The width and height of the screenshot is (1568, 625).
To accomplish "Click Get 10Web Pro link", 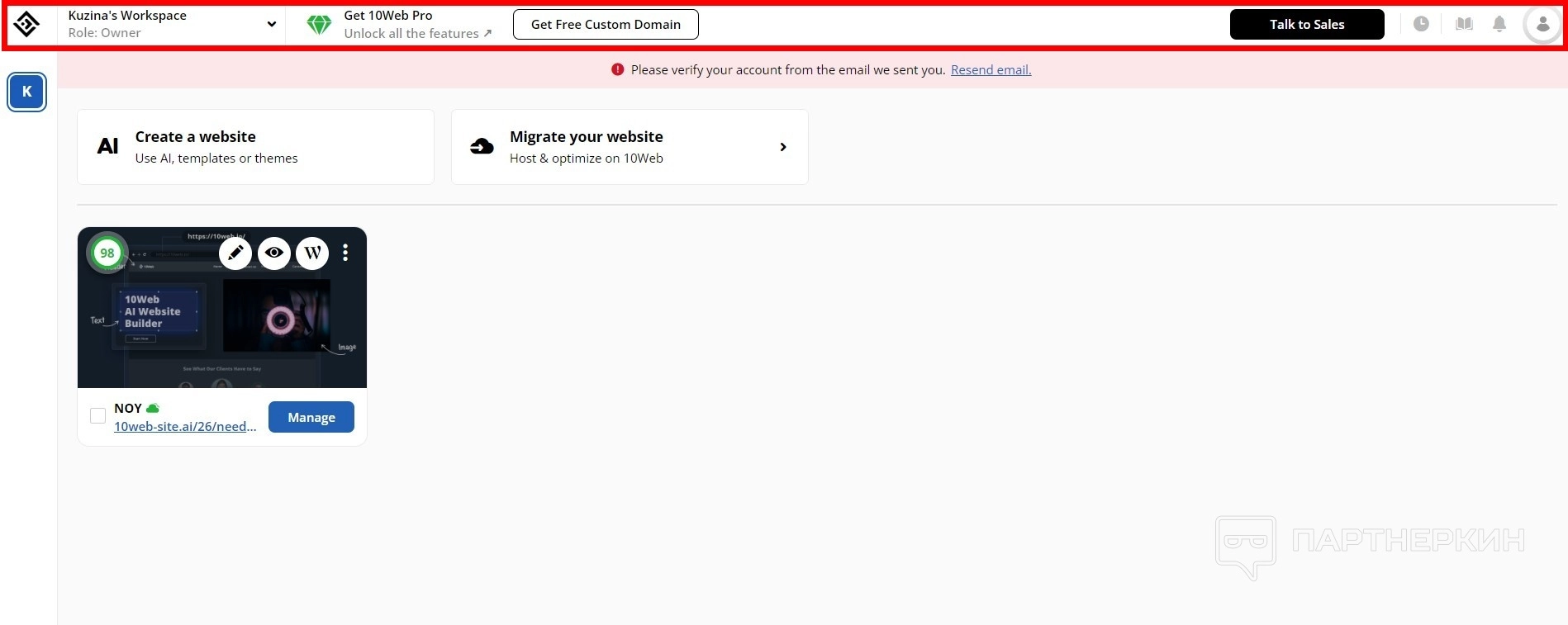I will [388, 16].
